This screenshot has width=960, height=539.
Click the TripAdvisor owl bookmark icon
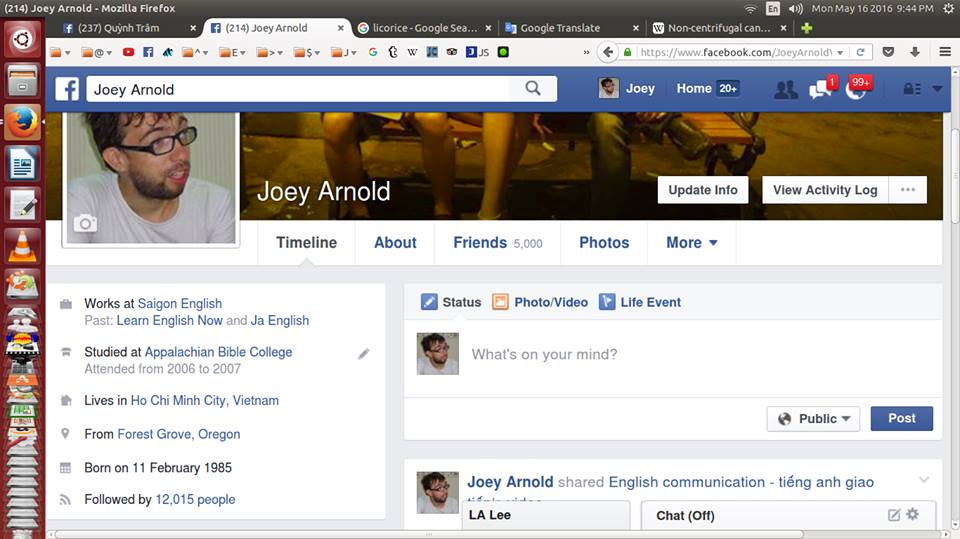452,52
